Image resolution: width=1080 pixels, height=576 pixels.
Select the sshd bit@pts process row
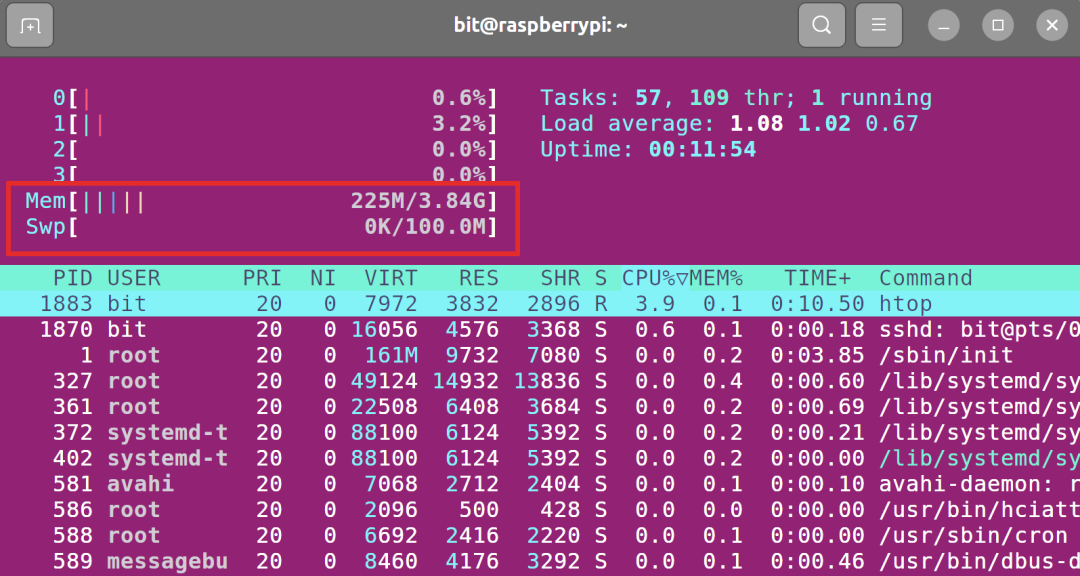[540, 330]
